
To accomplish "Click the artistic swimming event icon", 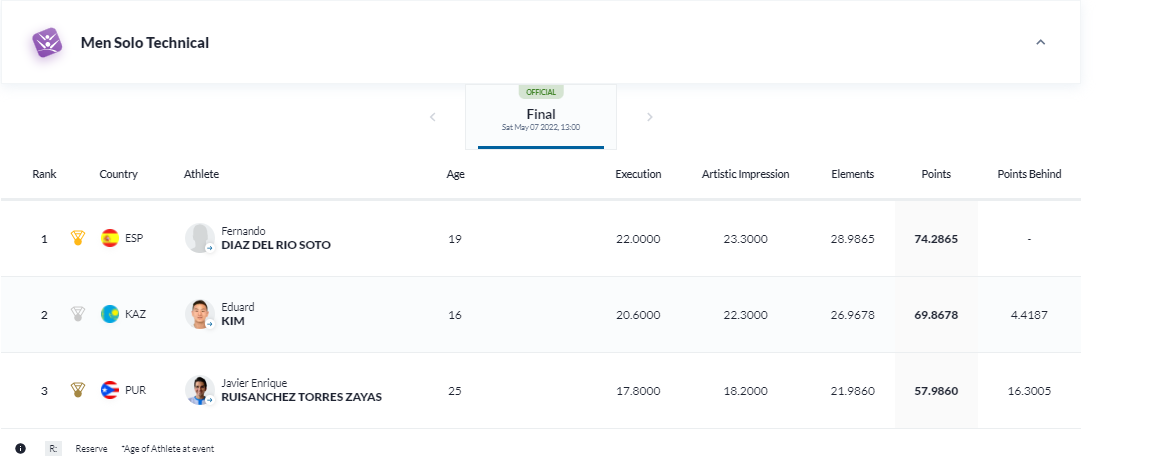I will coord(46,43).
